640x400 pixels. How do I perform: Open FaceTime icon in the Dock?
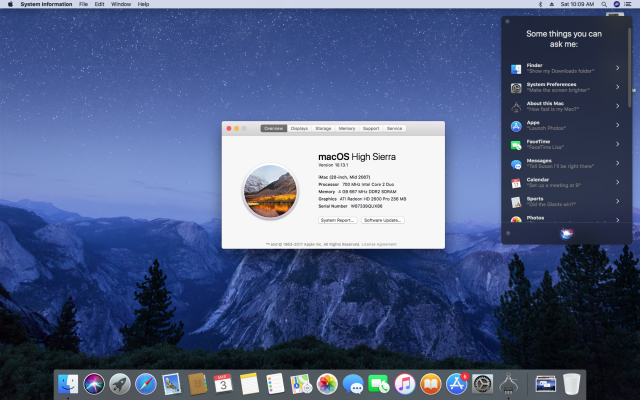tap(379, 384)
